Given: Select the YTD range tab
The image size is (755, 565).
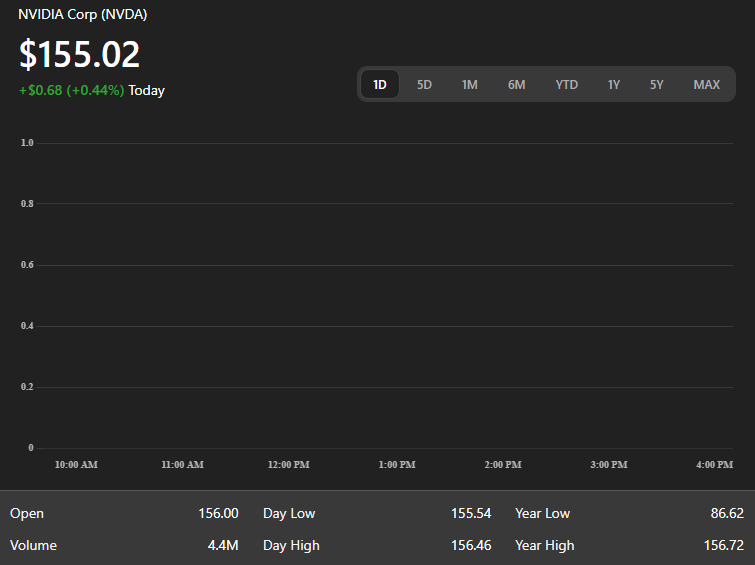Looking at the screenshot, I should pyautogui.click(x=567, y=85).
